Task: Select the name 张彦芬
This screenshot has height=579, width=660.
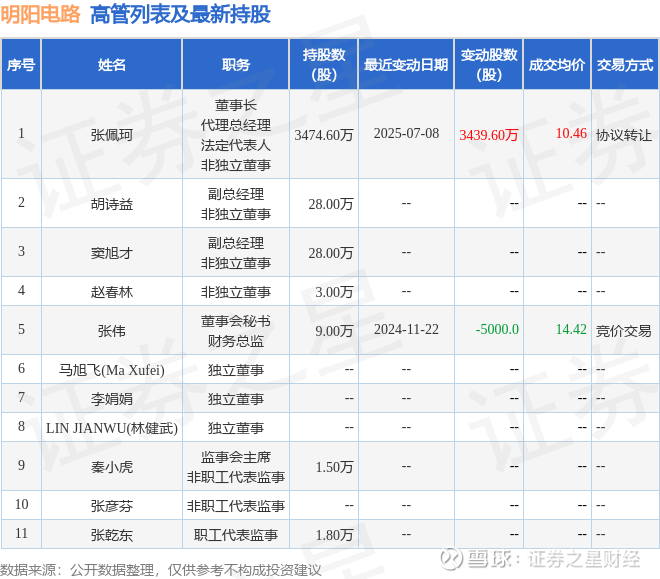Action: point(112,505)
